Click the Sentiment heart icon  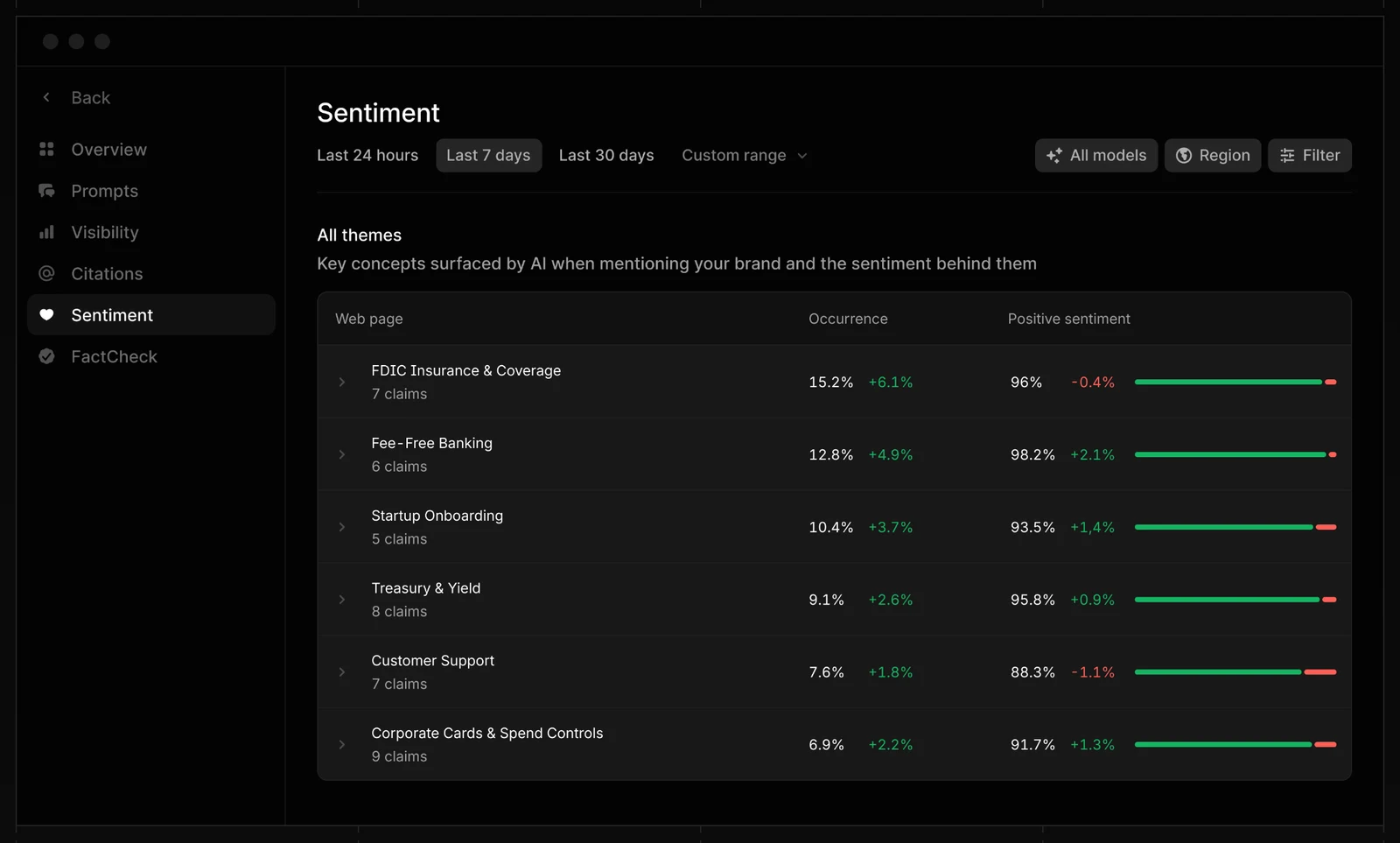(46, 315)
